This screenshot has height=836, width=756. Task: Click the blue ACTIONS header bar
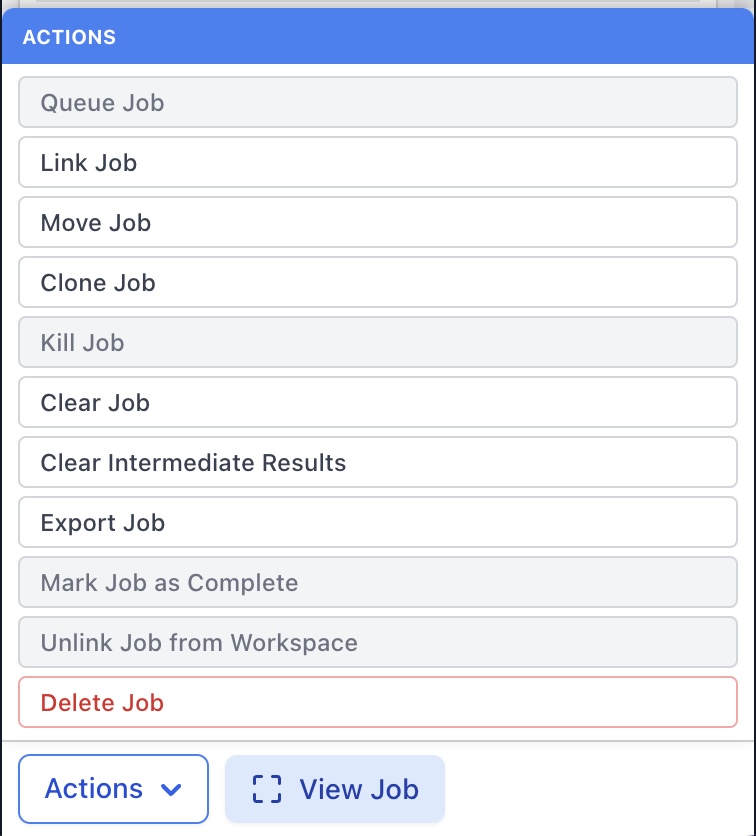pyautogui.click(x=400, y=38)
